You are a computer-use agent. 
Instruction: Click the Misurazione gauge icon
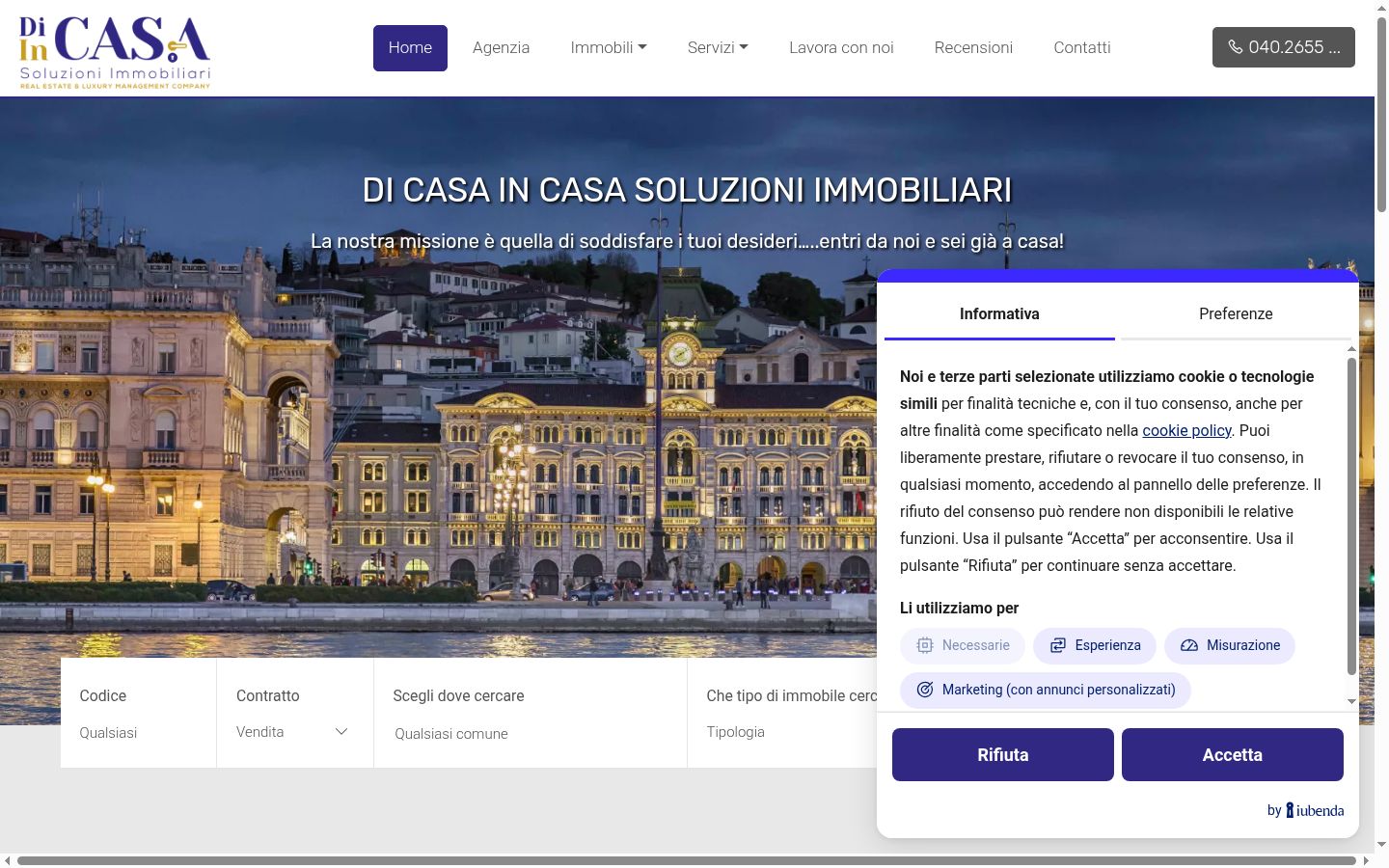click(x=1189, y=646)
